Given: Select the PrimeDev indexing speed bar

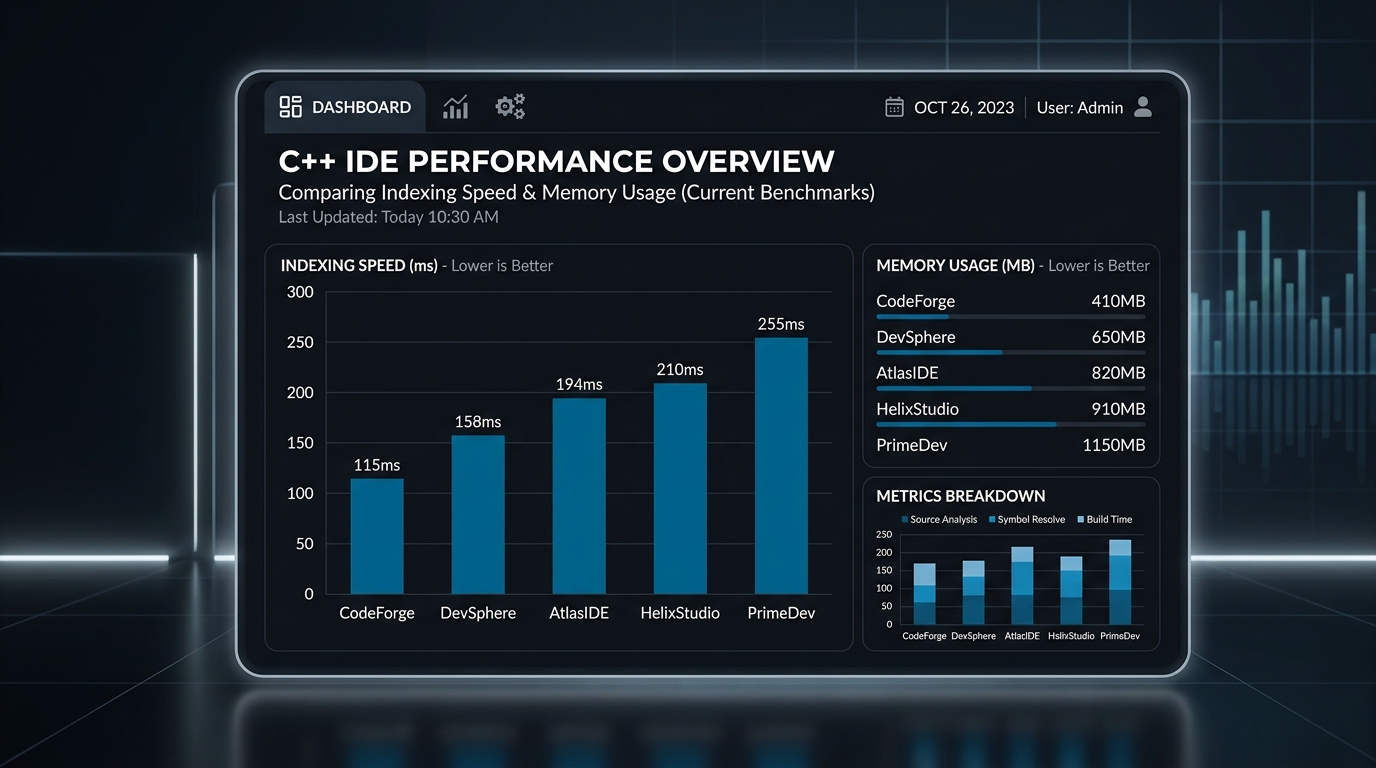Looking at the screenshot, I should click(781, 466).
